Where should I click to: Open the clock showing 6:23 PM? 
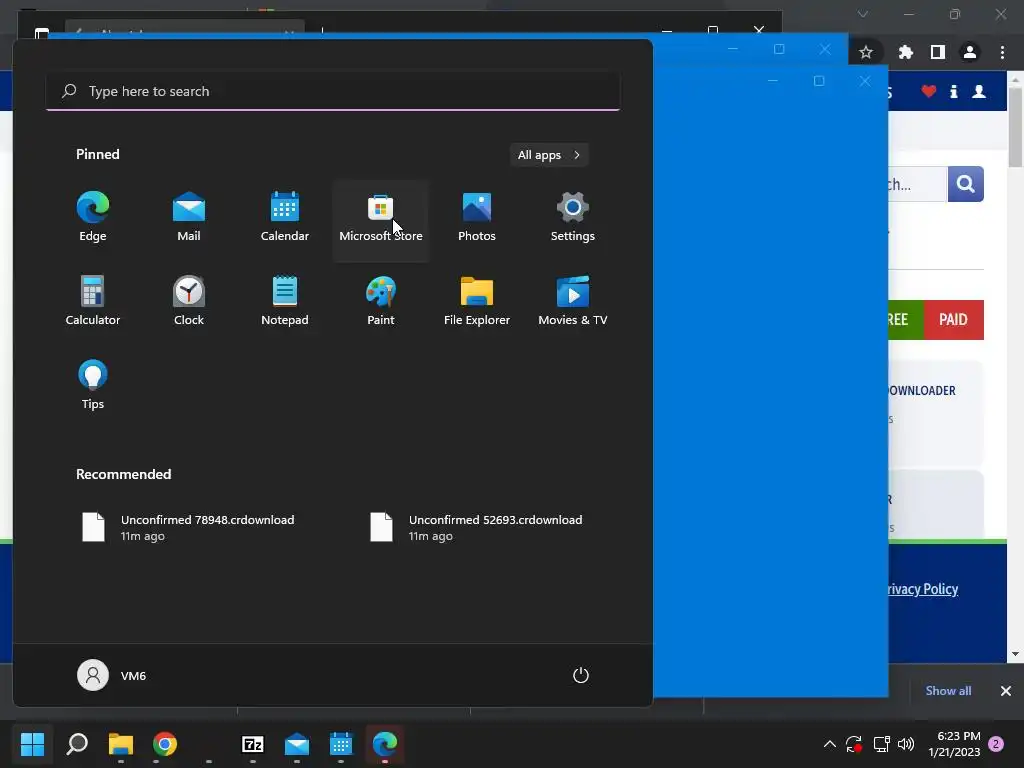954,744
